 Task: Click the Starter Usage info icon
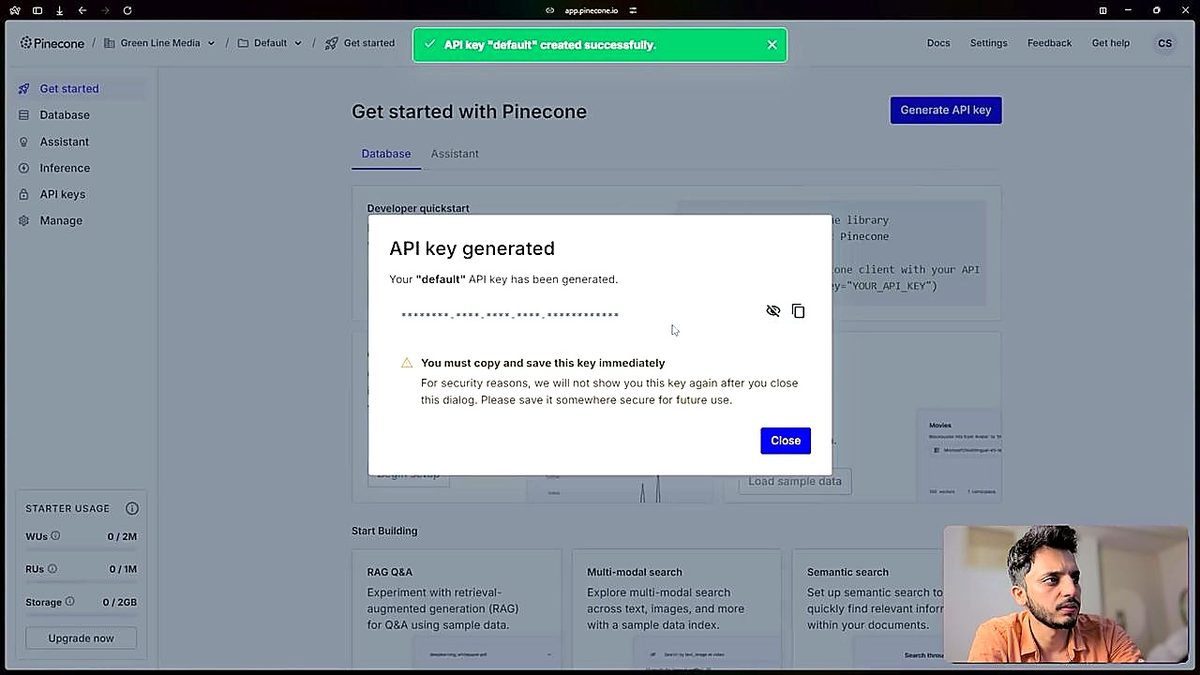(132, 508)
